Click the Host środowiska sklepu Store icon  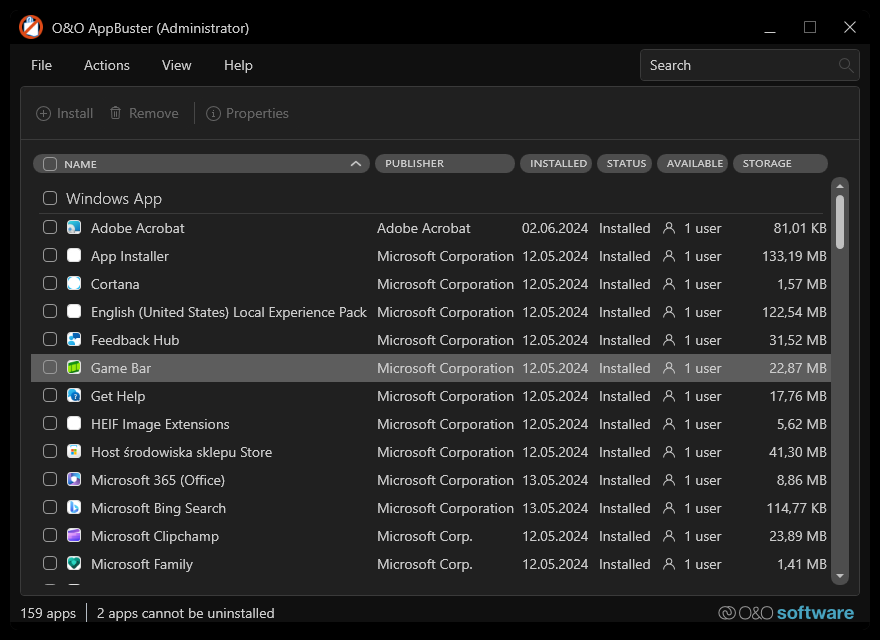pos(74,451)
